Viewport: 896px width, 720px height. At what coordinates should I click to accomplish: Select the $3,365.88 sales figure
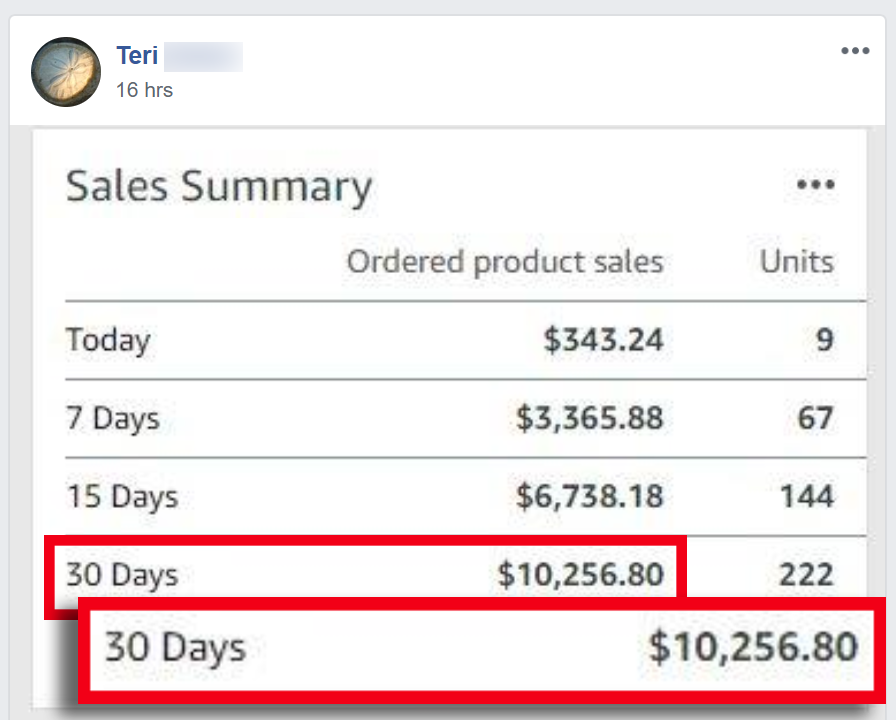[x=589, y=417]
